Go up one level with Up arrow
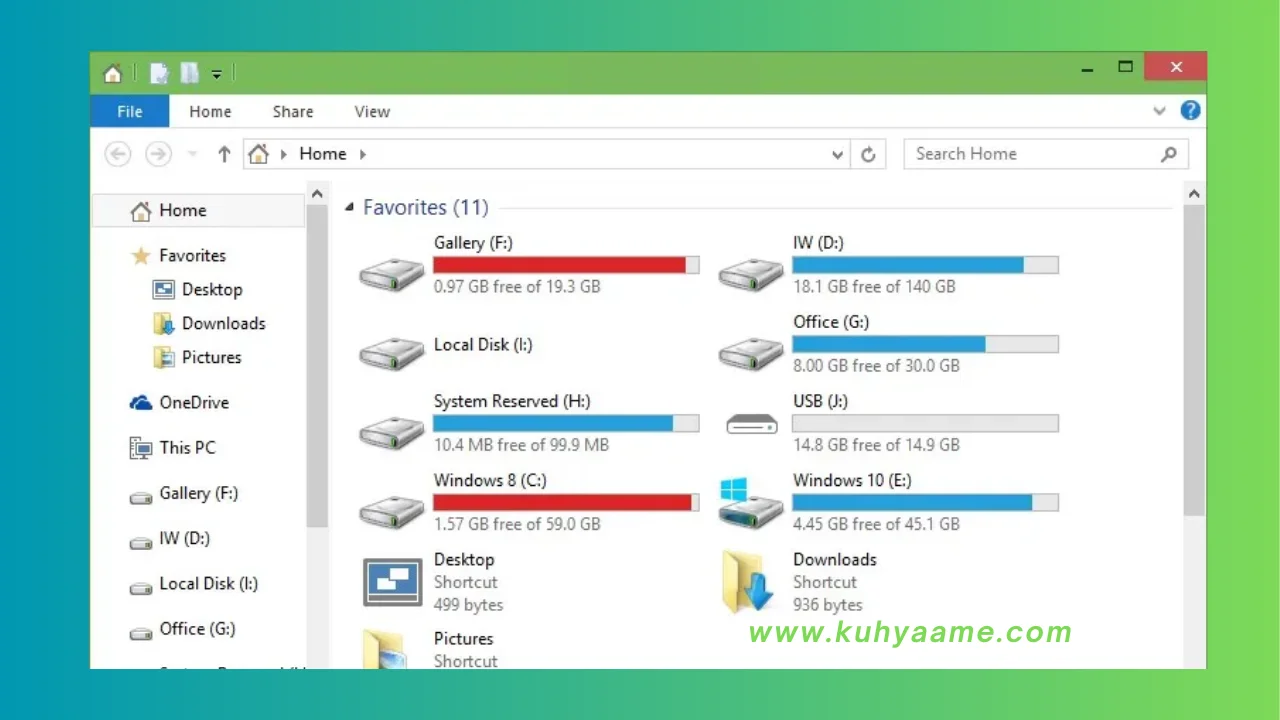1280x720 pixels. pyautogui.click(x=224, y=154)
